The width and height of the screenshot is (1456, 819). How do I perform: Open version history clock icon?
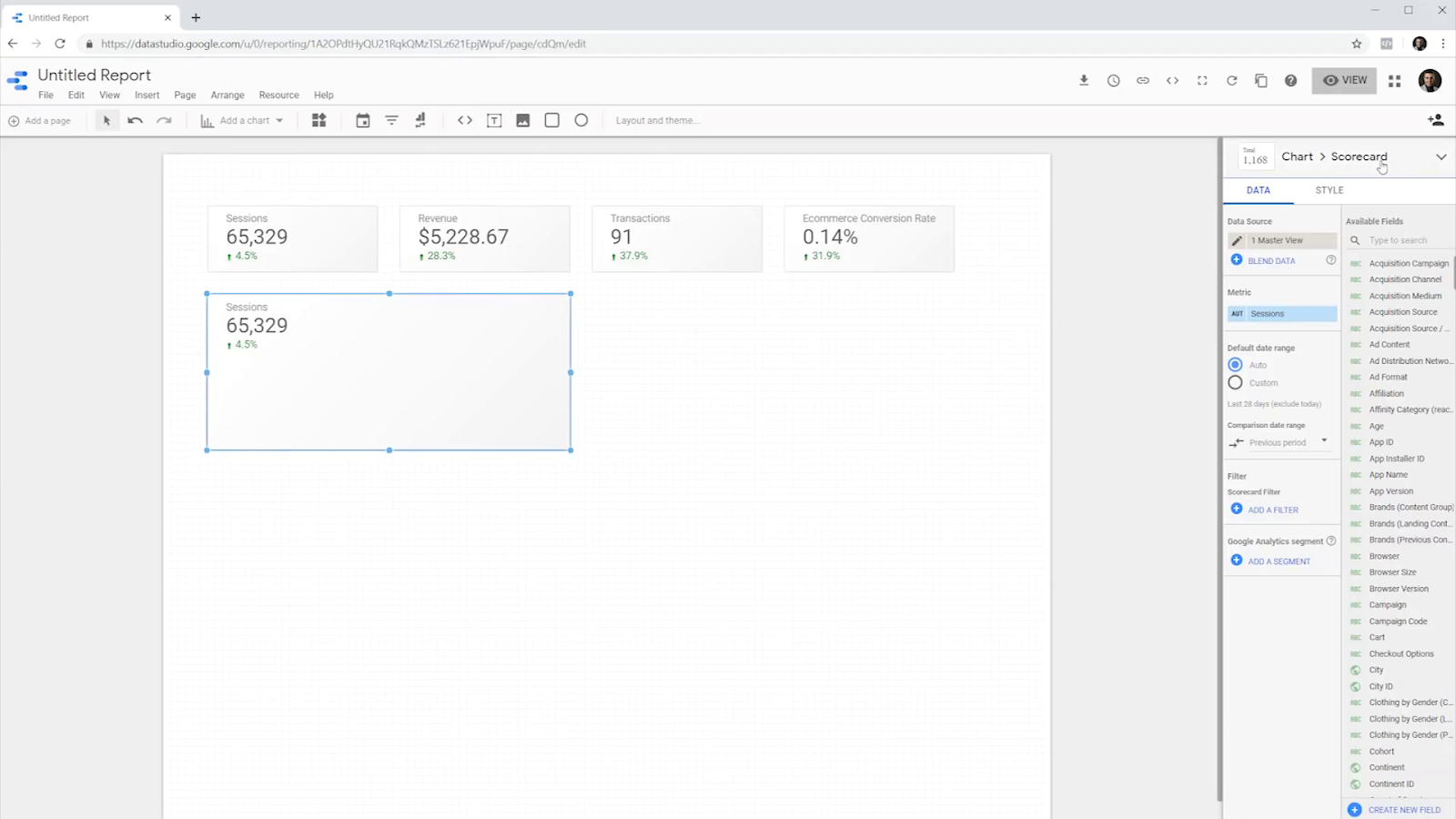[x=1113, y=80]
